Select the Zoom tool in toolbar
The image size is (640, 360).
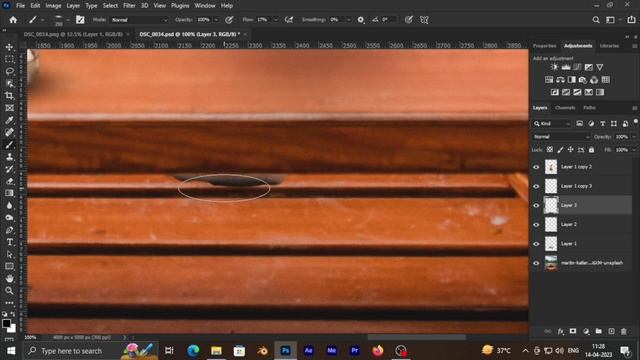(x=9, y=291)
